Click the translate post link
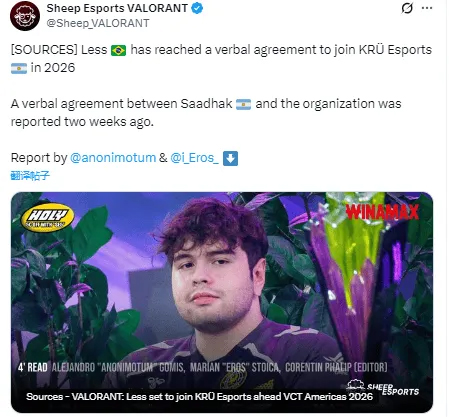 (x=30, y=175)
